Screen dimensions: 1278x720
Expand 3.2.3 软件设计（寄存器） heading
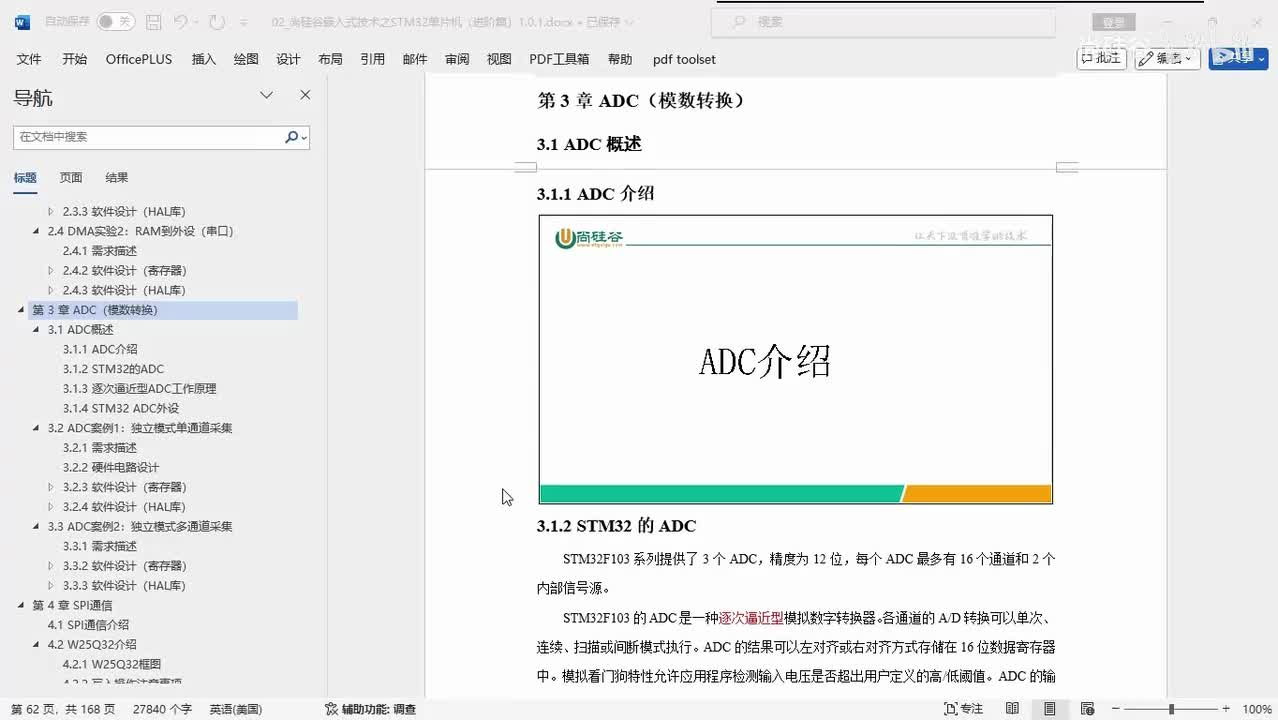(52, 487)
